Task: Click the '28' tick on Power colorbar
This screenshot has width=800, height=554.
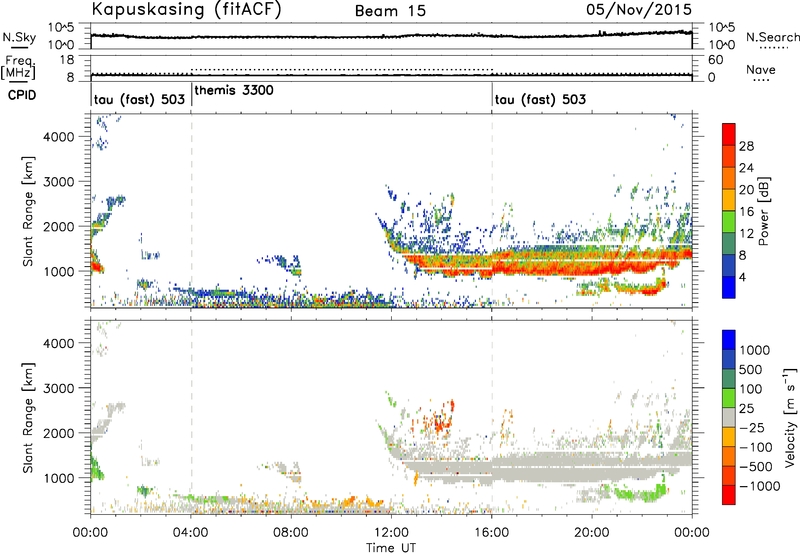Action: coord(746,146)
